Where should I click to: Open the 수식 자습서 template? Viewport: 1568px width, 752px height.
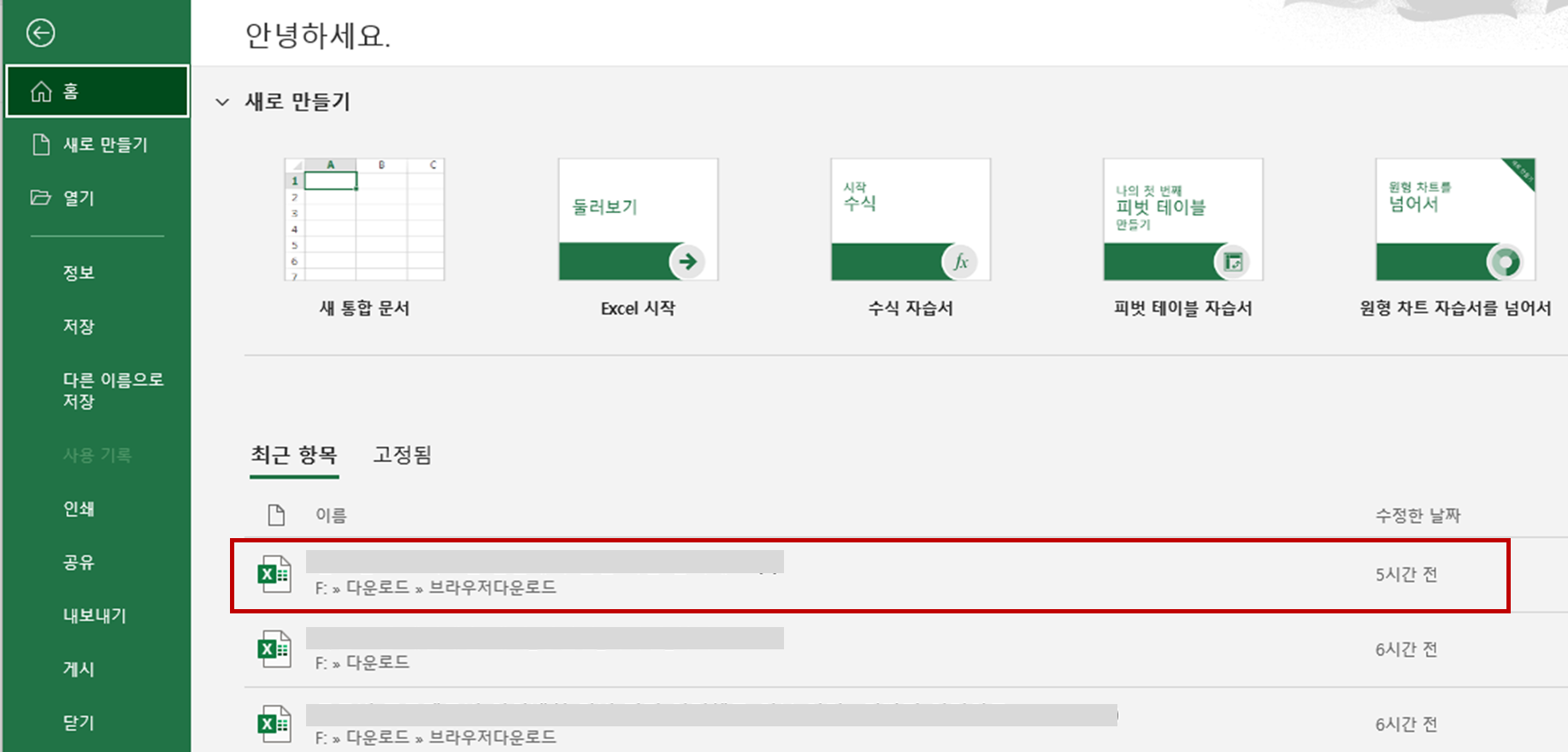click(x=911, y=219)
